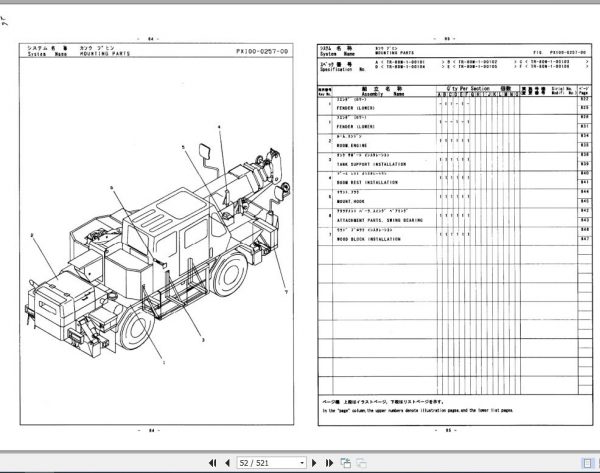Go to the next page
Image resolution: width=600 pixels, height=473 pixels.
[314, 463]
